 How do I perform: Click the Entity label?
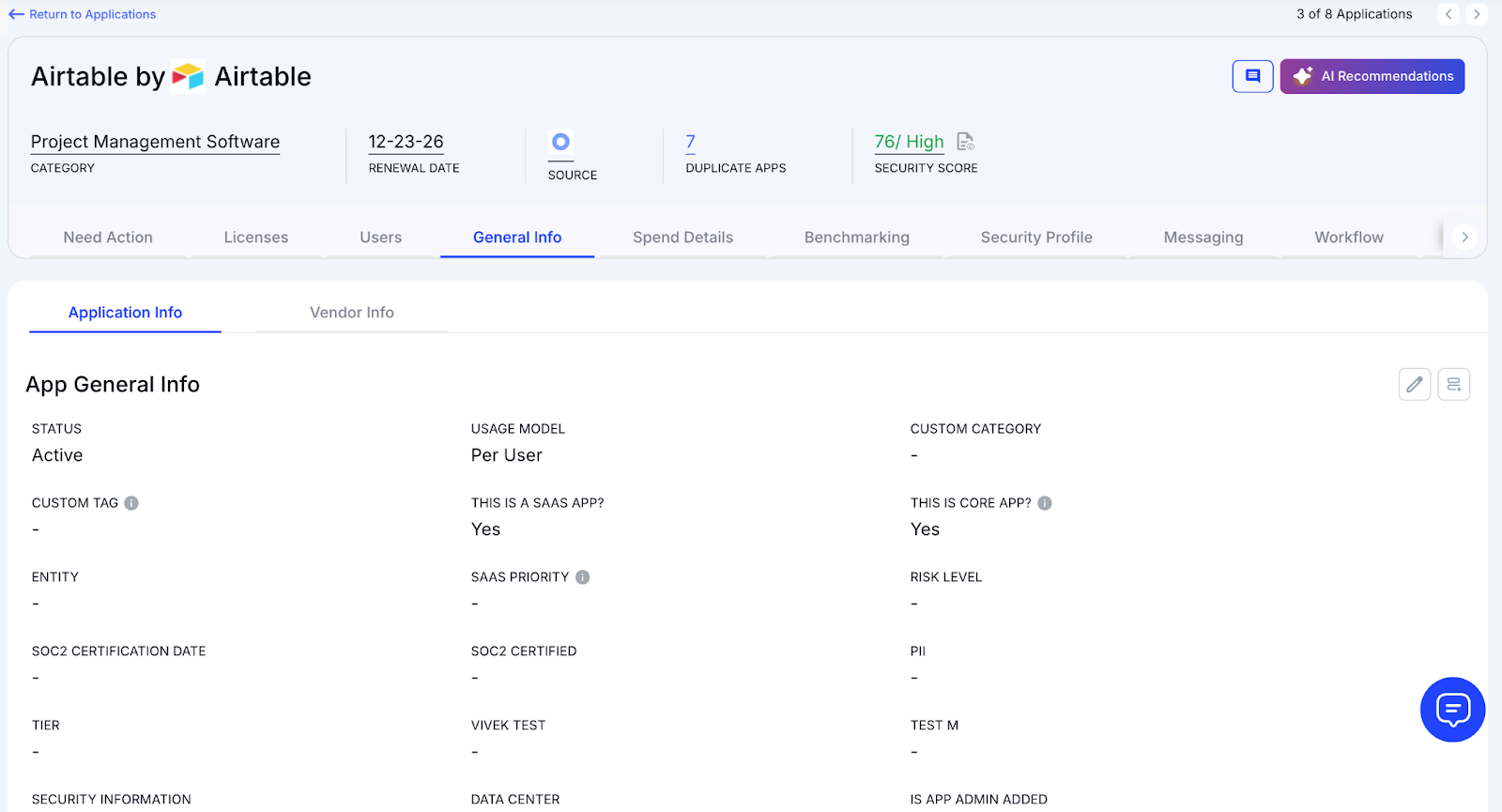pyautogui.click(x=55, y=577)
